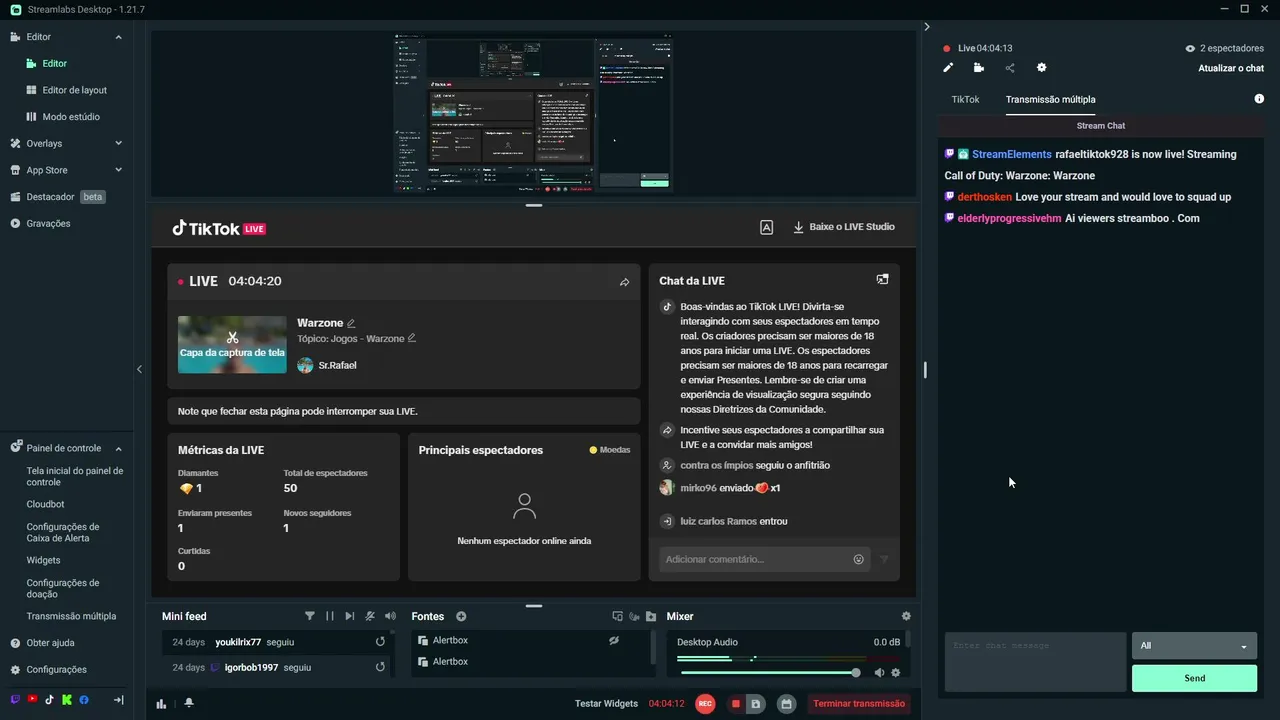Collapse the left sidebar arrow handle
Screen dimensions: 1280x720
pyautogui.click(x=139, y=369)
